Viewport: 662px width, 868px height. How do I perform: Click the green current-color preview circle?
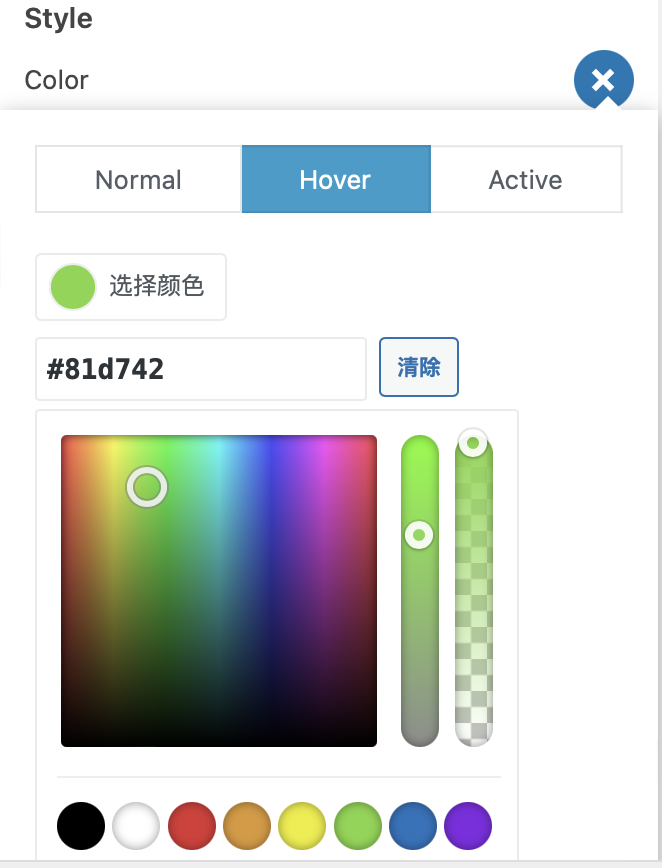tap(73, 287)
